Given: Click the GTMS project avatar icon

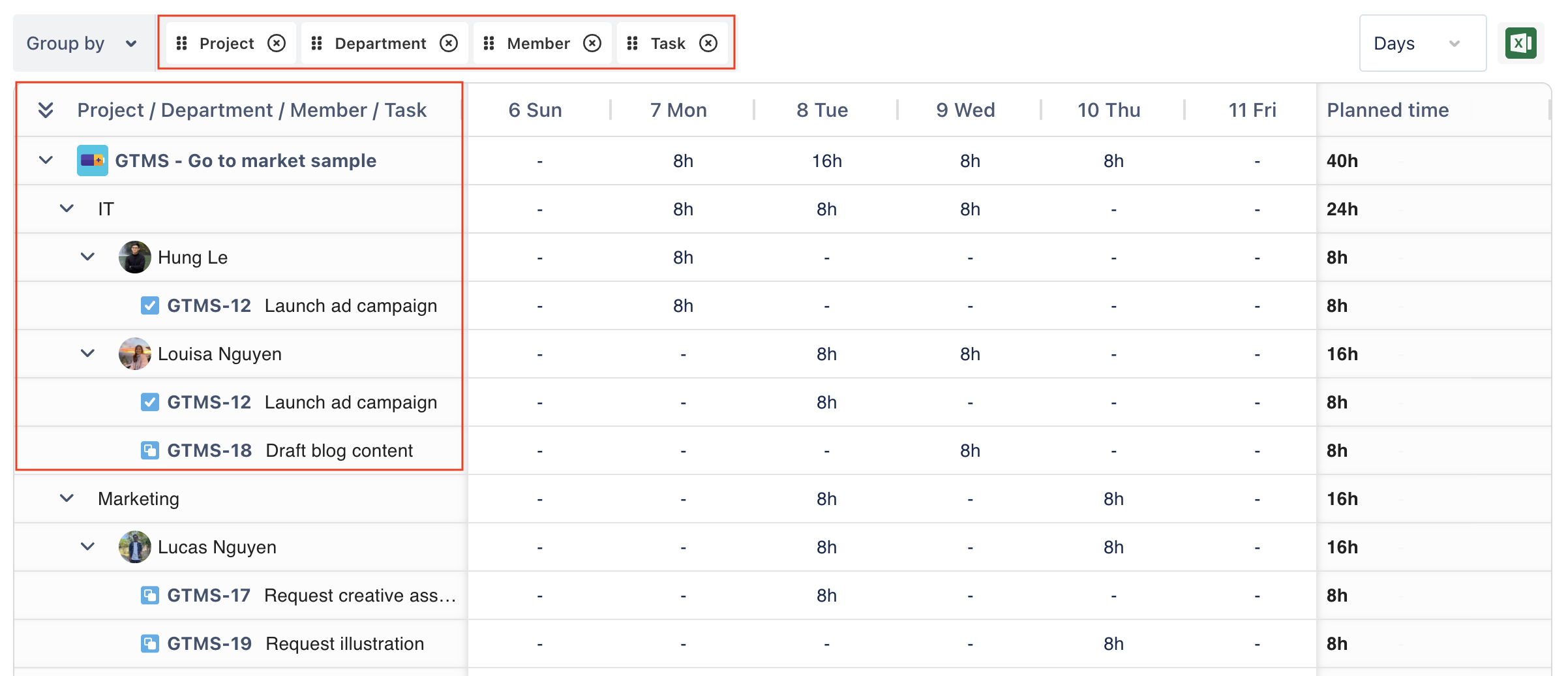Looking at the screenshot, I should click(x=92, y=161).
